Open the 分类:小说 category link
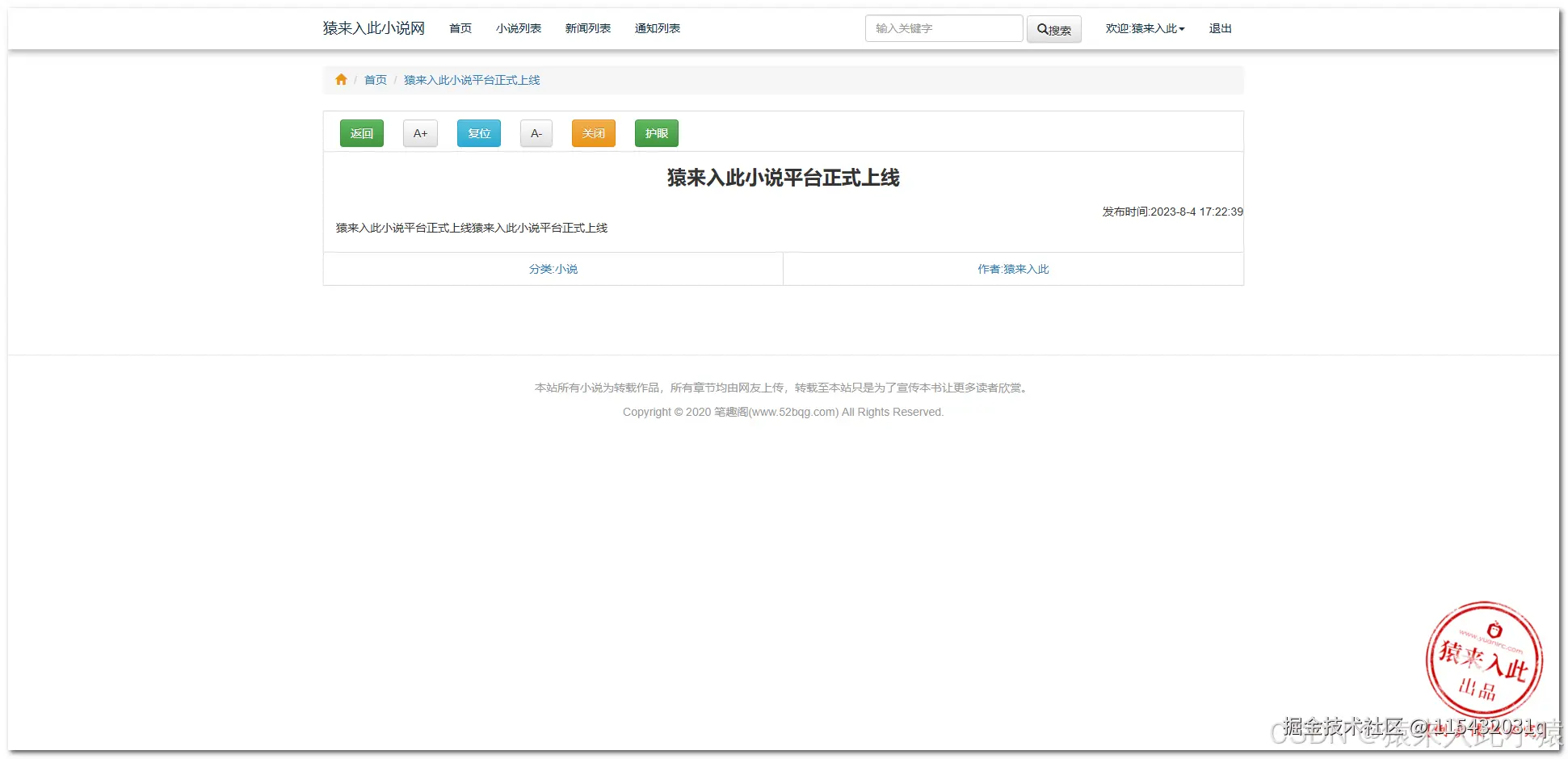 click(x=553, y=269)
